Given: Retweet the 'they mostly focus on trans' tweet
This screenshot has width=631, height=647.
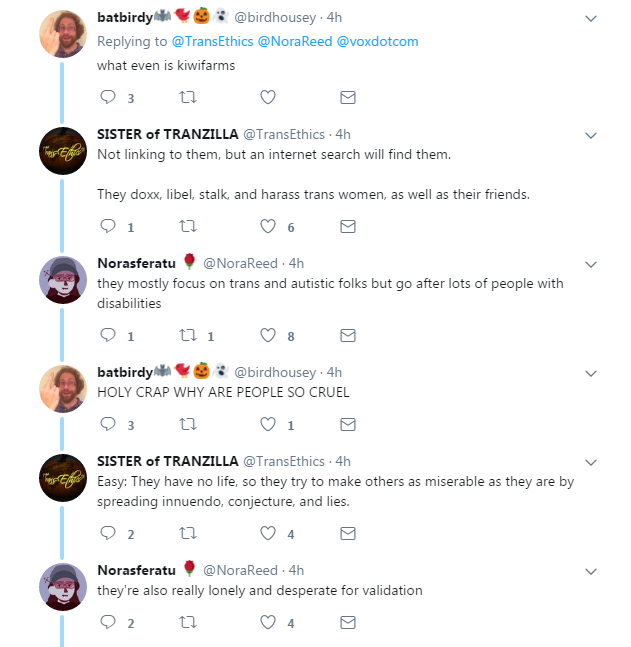Looking at the screenshot, I should [188, 335].
